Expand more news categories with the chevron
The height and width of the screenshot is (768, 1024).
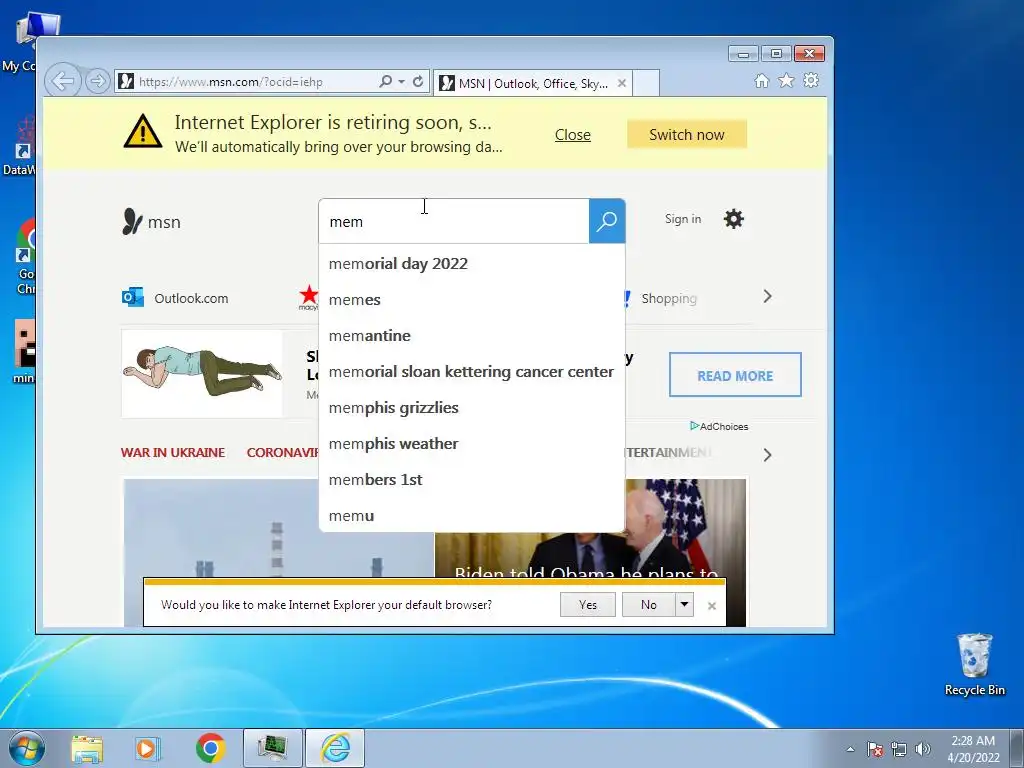coord(767,455)
